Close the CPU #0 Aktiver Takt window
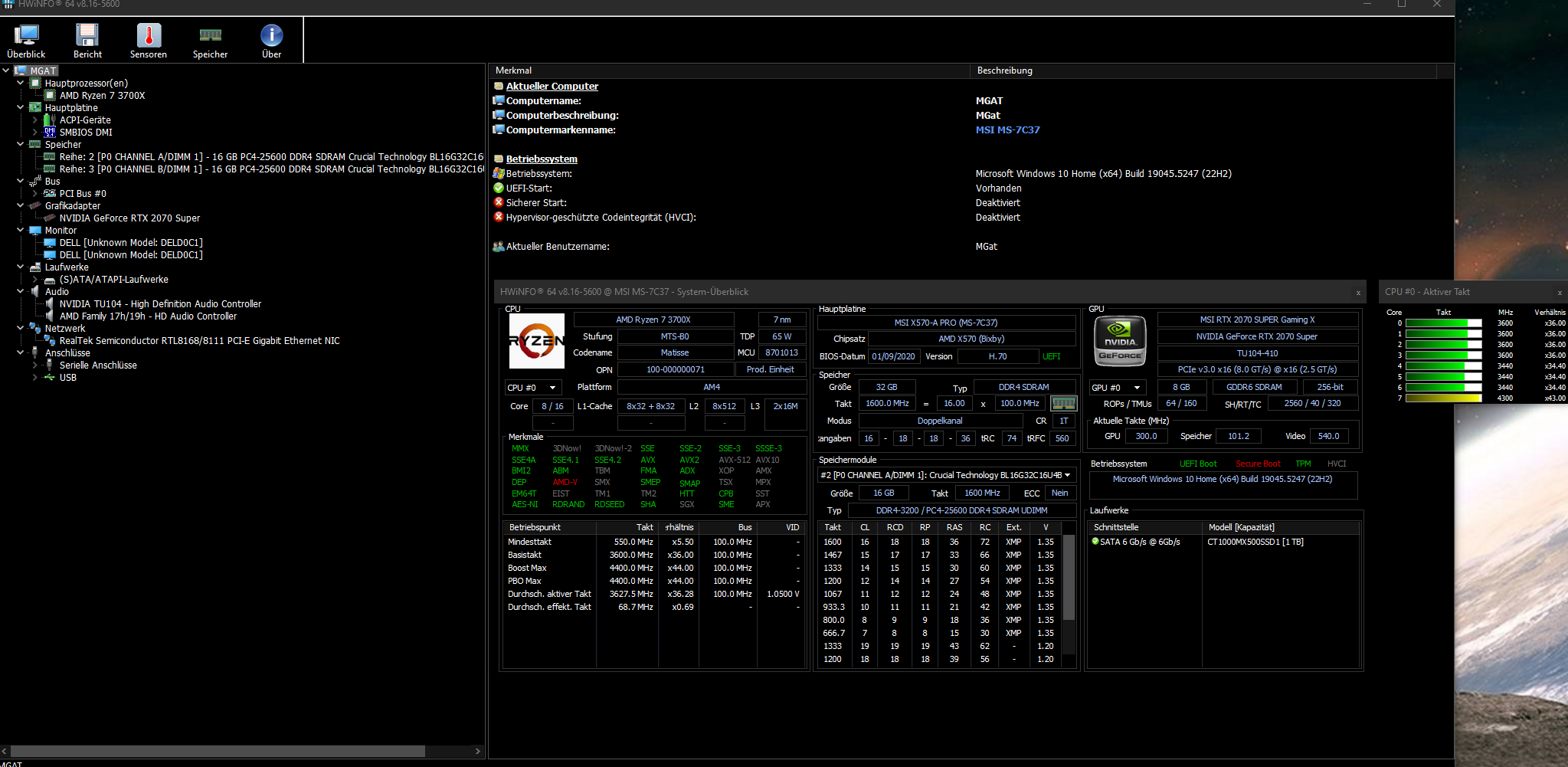 [1559, 293]
